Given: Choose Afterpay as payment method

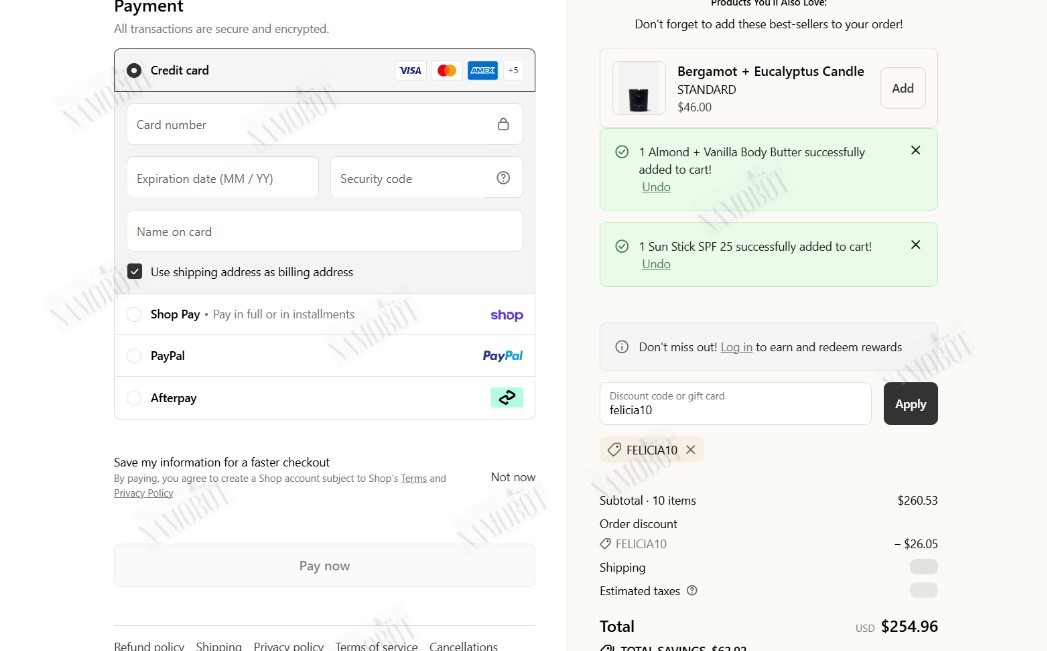Looking at the screenshot, I should click(134, 398).
